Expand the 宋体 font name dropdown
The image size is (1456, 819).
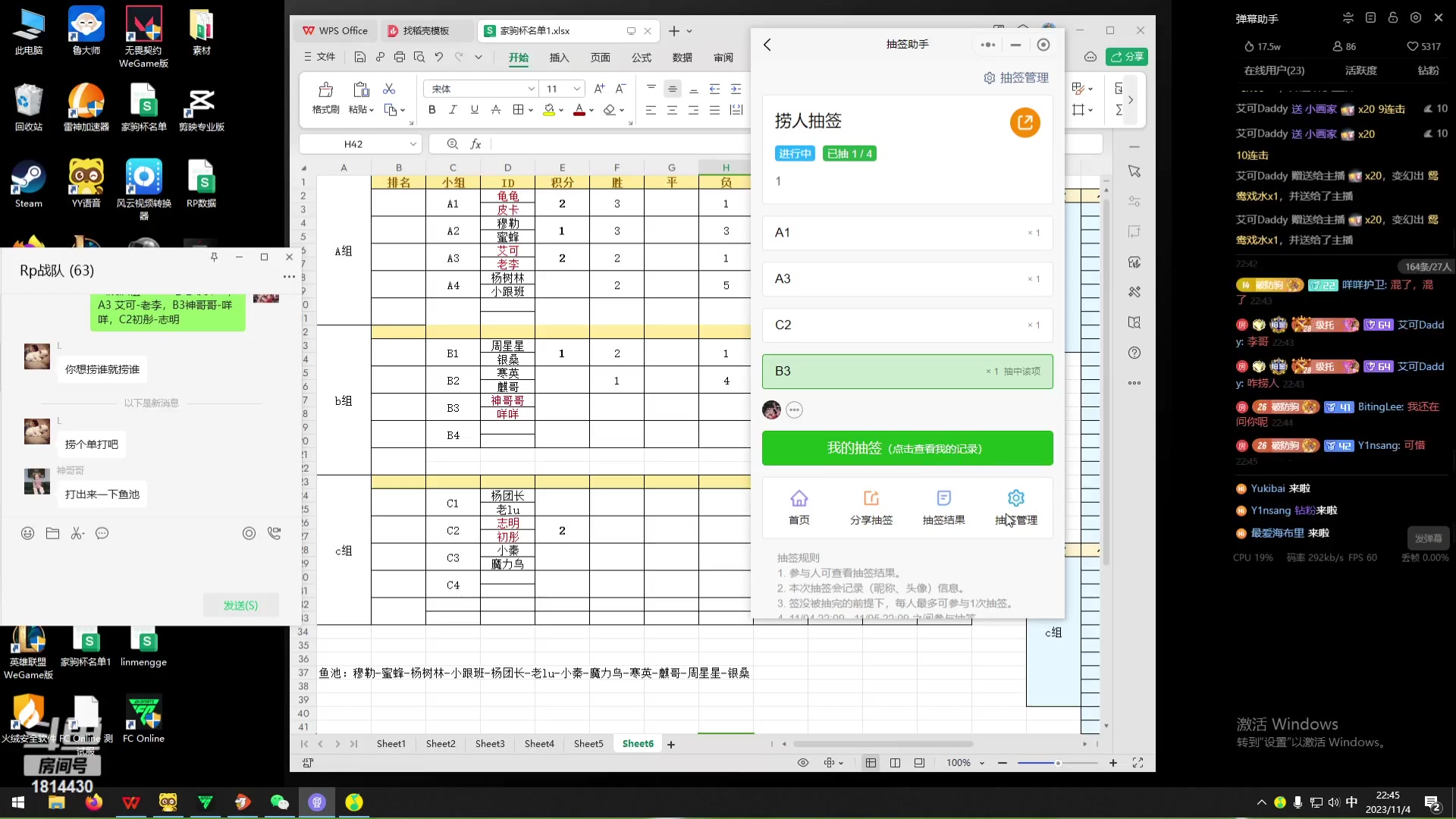point(531,89)
